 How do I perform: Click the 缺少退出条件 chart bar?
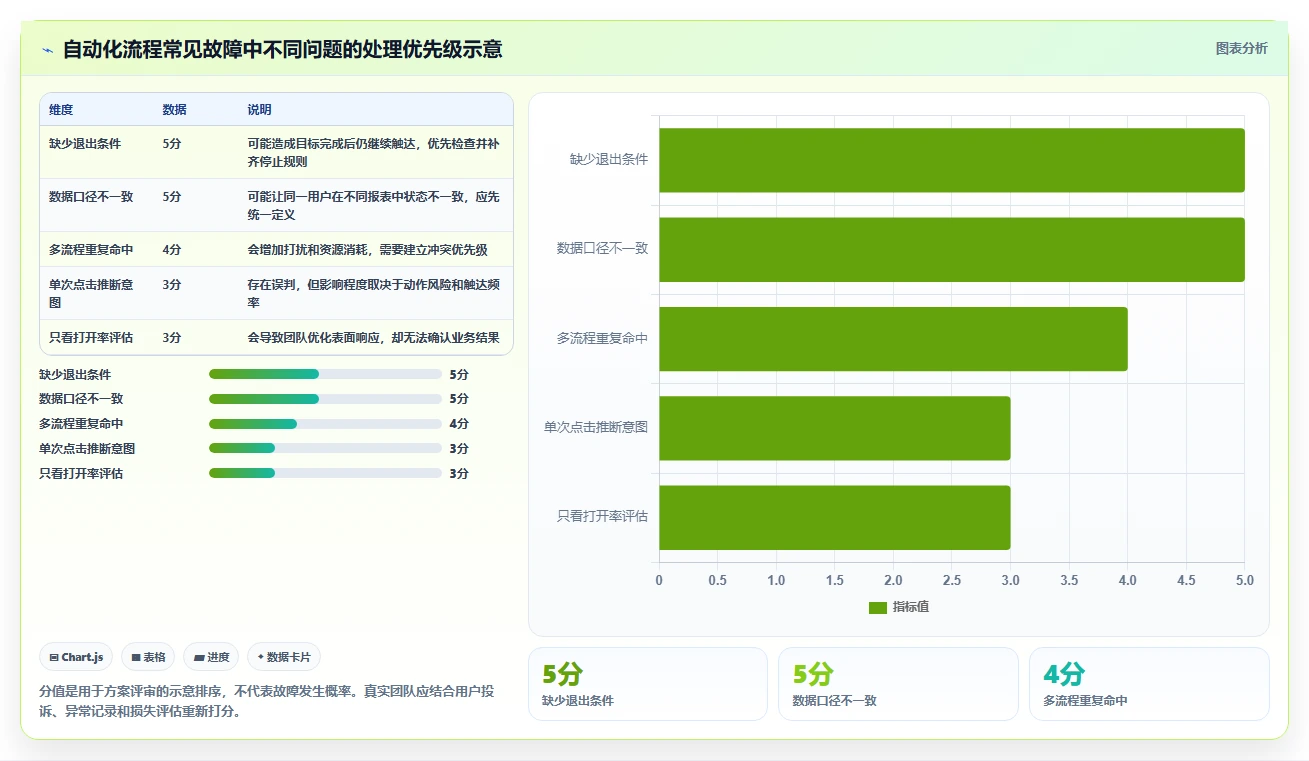point(951,160)
